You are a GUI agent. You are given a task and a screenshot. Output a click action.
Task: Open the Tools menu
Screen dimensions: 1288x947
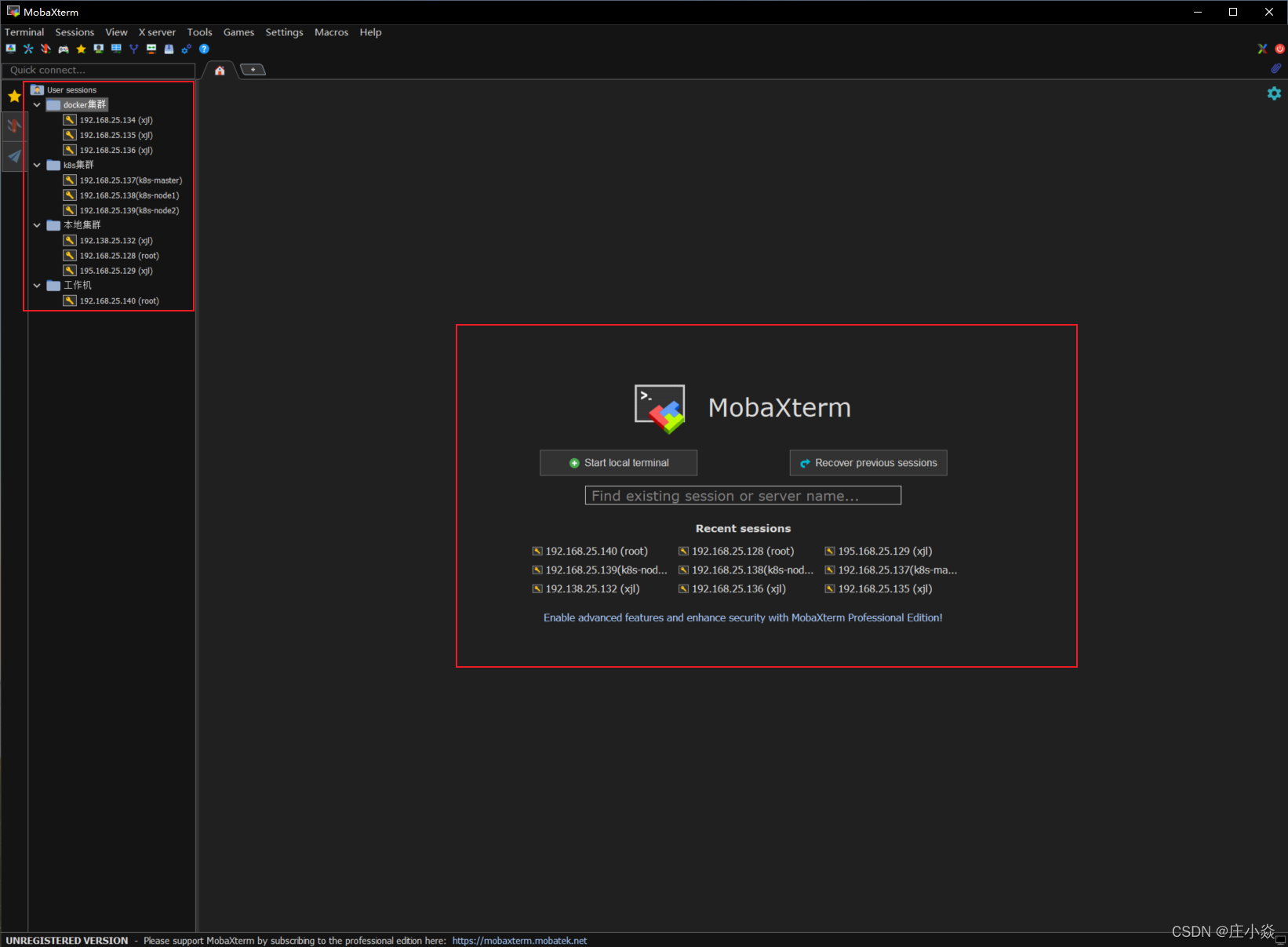199,32
